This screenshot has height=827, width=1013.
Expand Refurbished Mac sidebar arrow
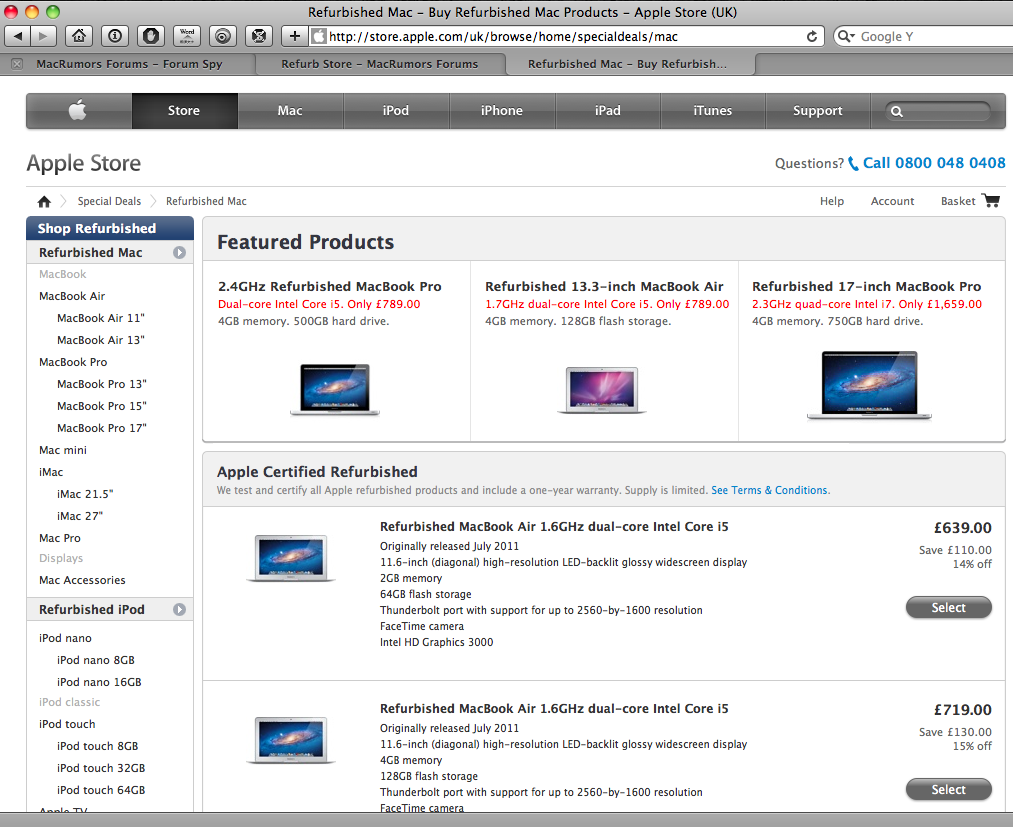pyautogui.click(x=180, y=253)
